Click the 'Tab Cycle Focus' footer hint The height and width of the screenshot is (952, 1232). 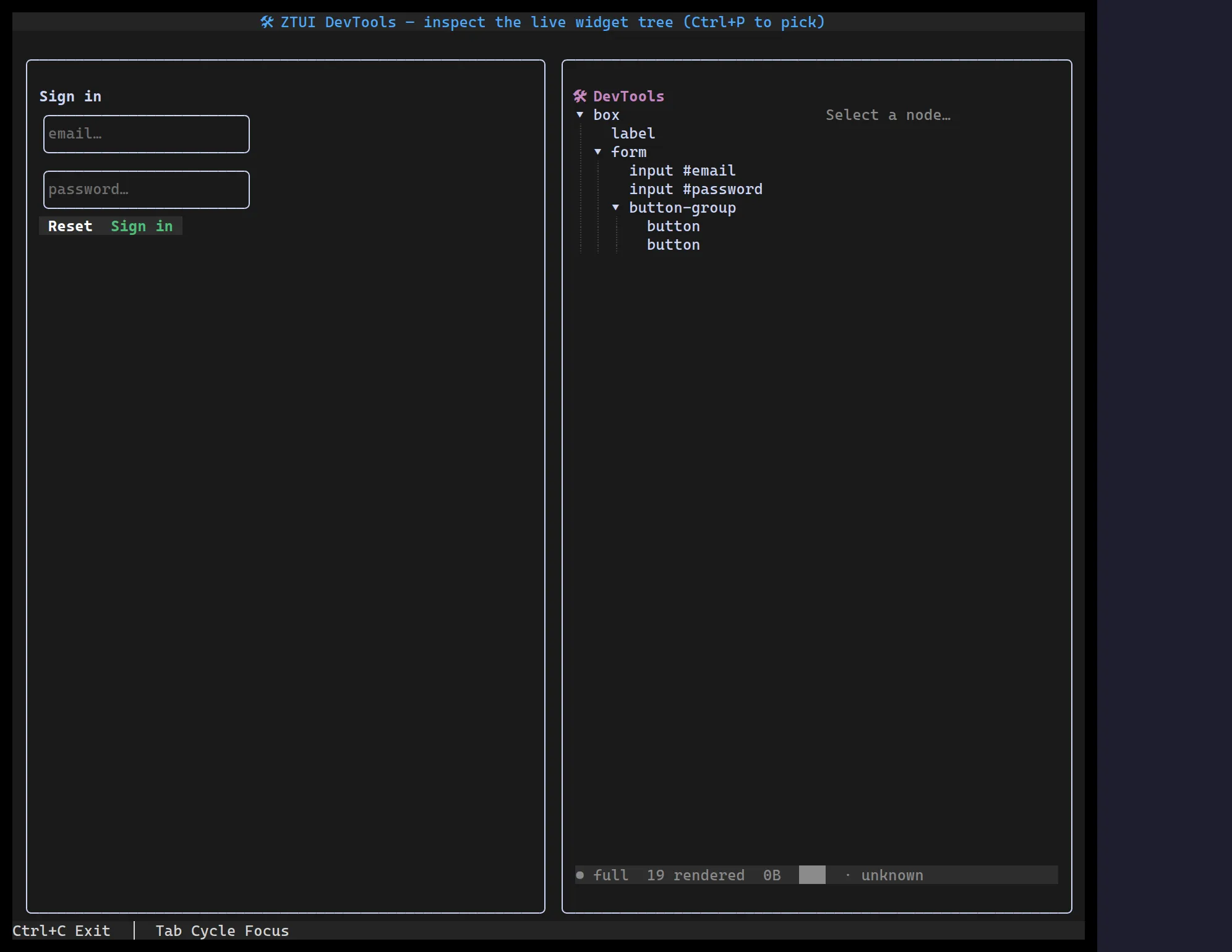(x=222, y=931)
